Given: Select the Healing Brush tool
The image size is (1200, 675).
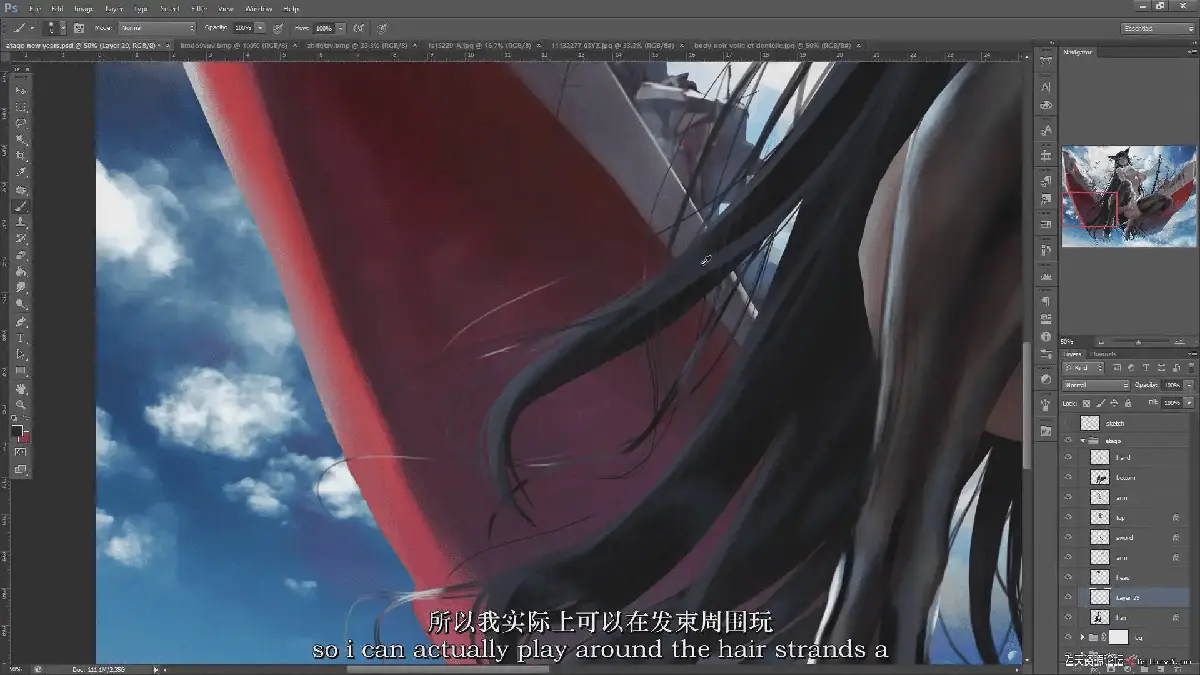Looking at the screenshot, I should (x=22, y=190).
